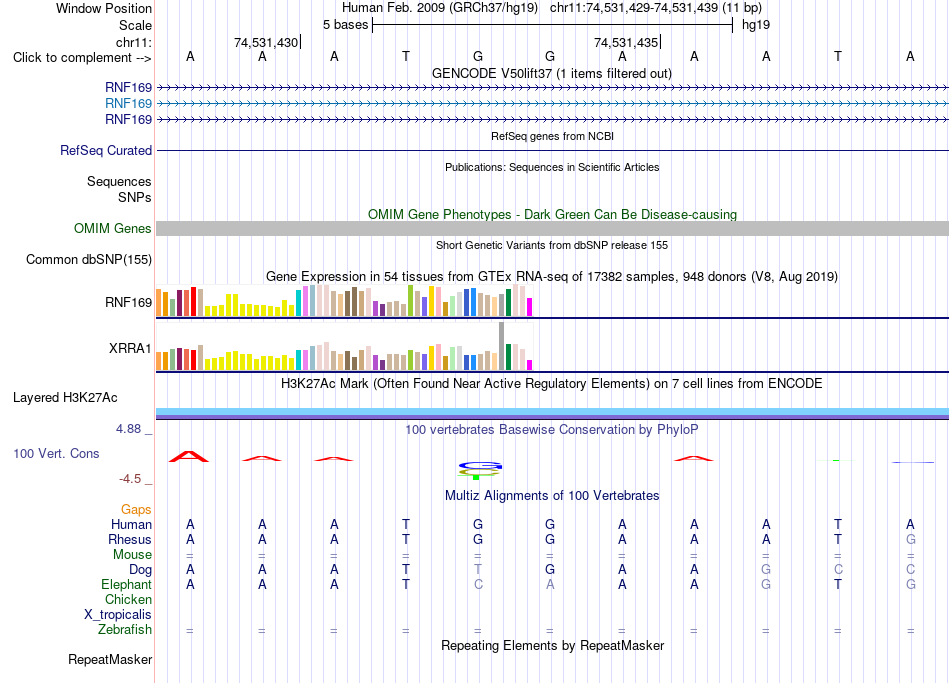Click the gray OMIM Genes item bar

coord(552,228)
